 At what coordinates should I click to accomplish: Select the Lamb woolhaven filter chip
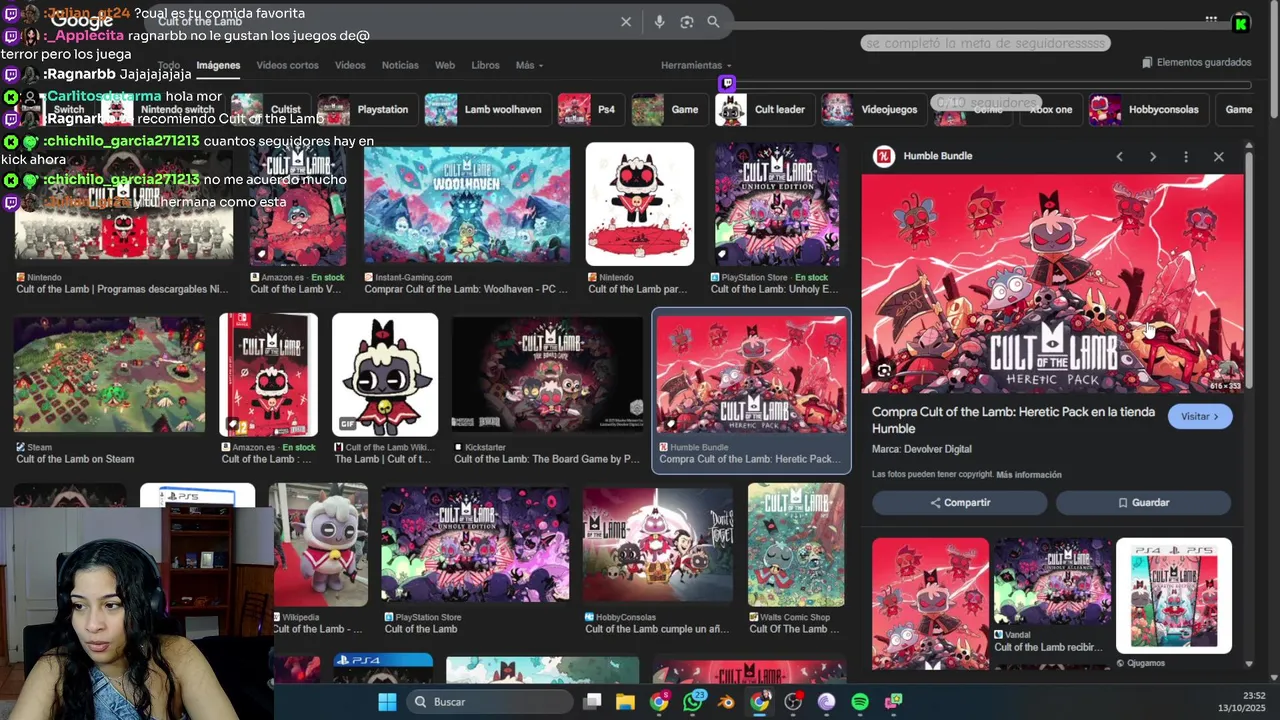click(486, 110)
